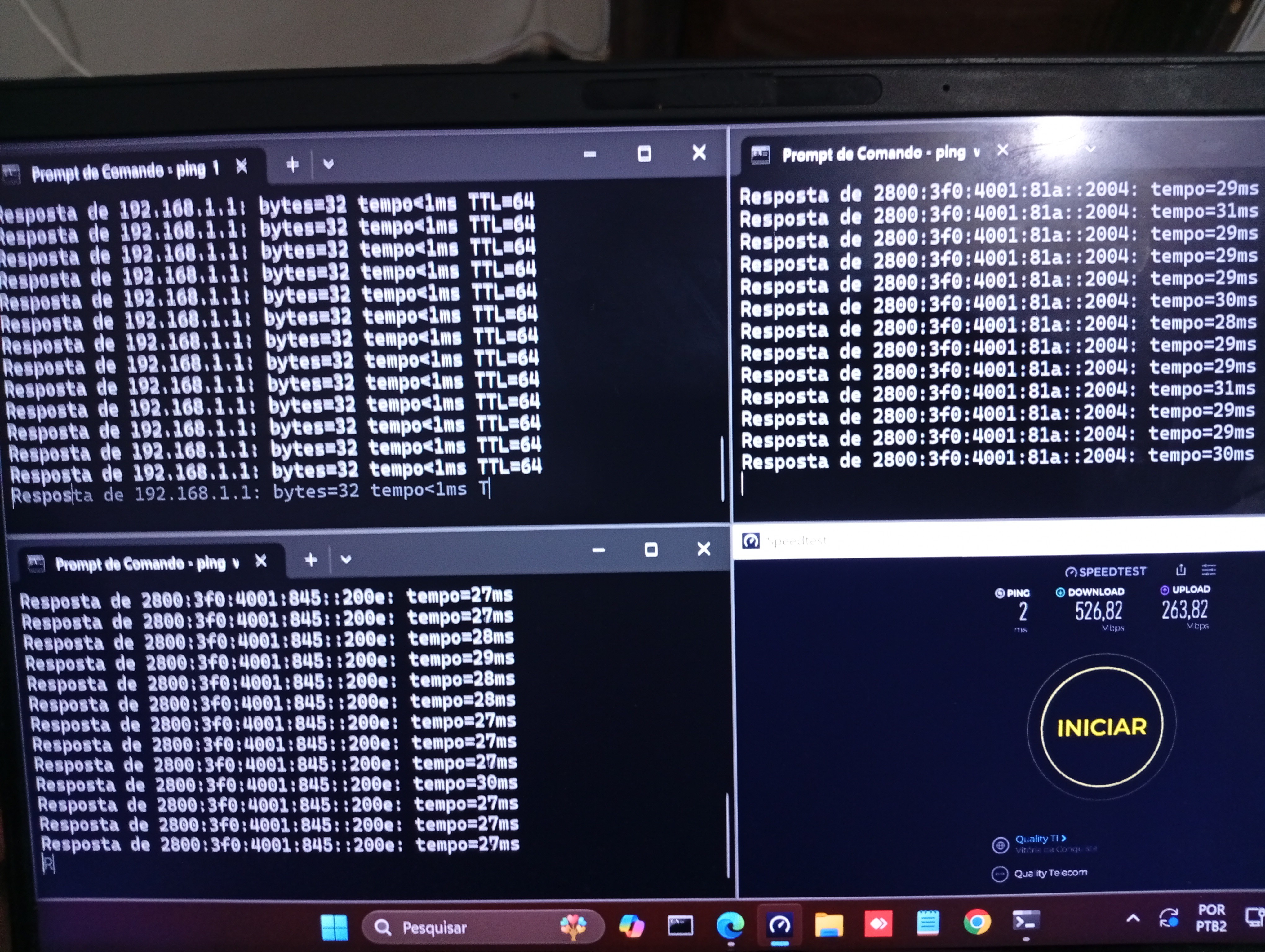Open Google Chrome from the taskbar
The width and height of the screenshot is (1265, 952).
pos(977,922)
